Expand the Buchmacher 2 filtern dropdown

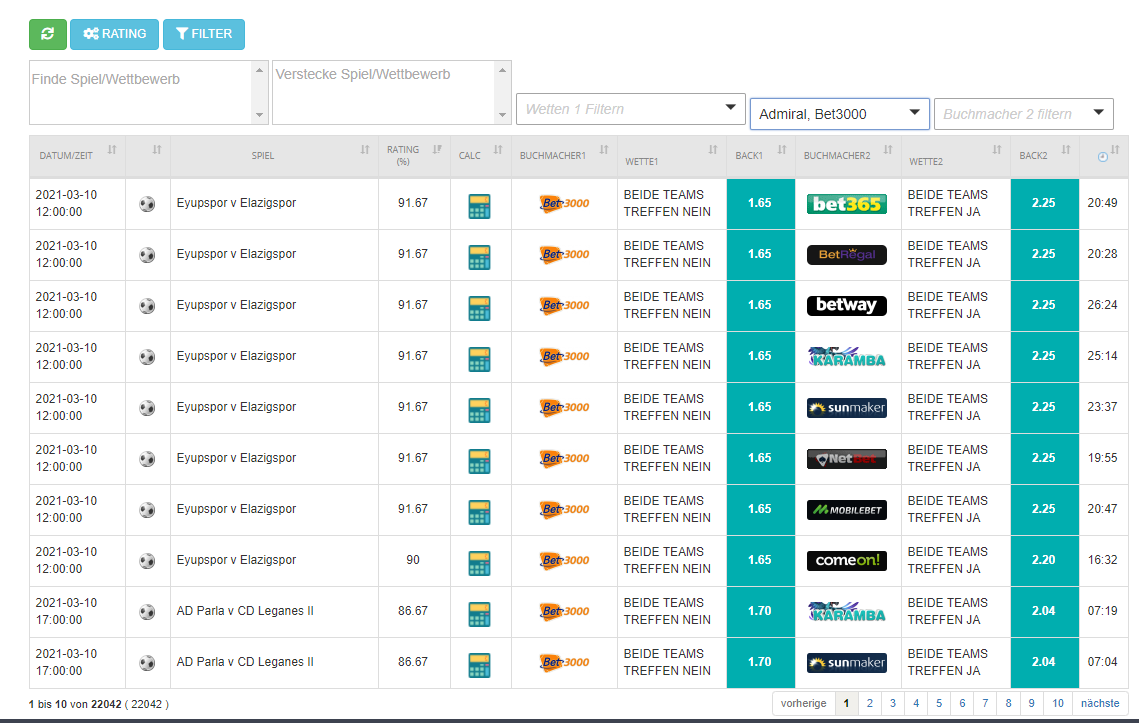[1024, 114]
